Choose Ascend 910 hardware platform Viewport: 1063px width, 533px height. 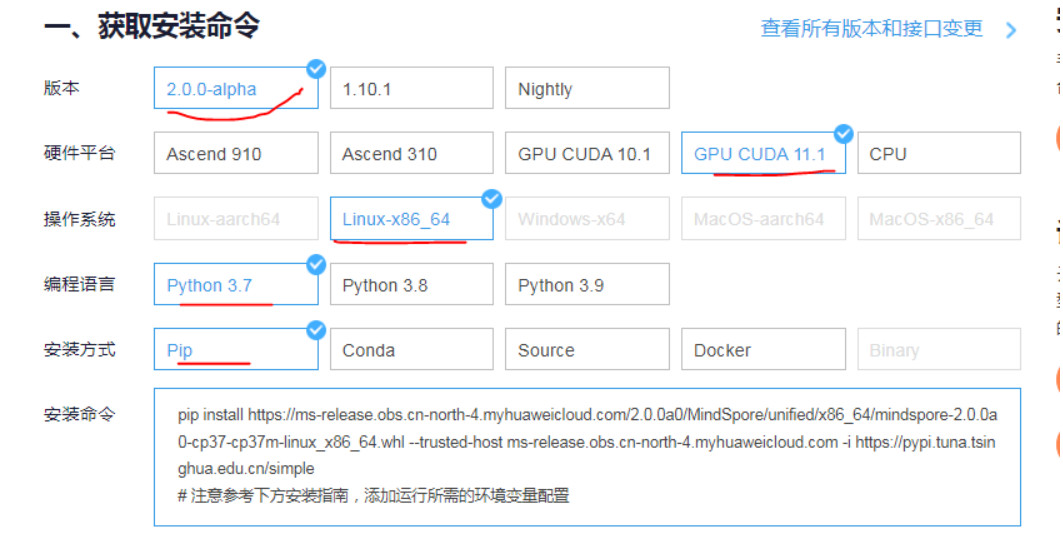click(x=236, y=154)
